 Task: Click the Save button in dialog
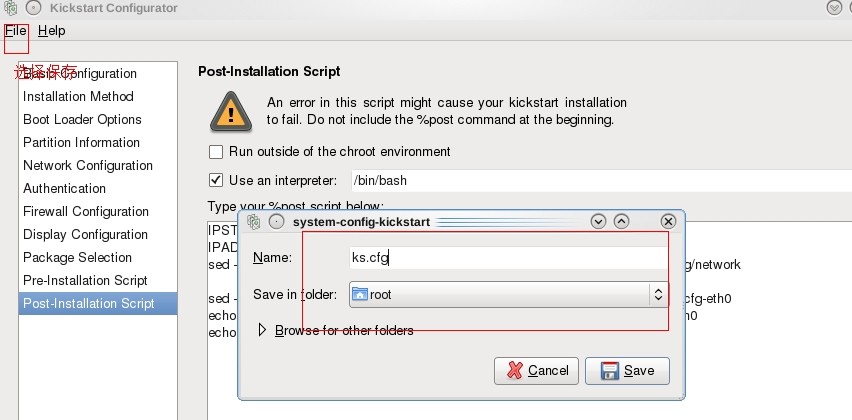(627, 371)
